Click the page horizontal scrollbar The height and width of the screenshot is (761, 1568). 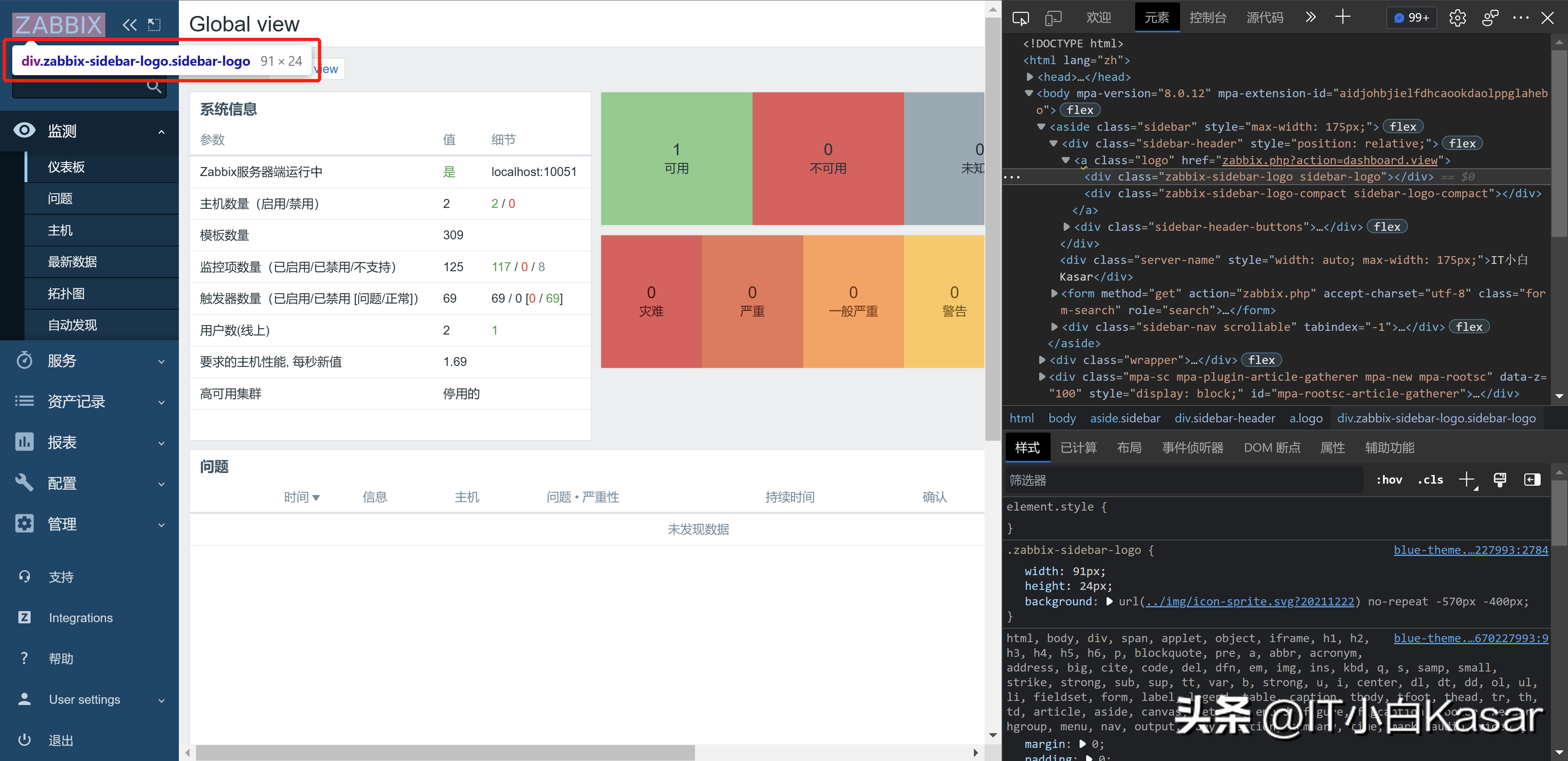coord(445,752)
